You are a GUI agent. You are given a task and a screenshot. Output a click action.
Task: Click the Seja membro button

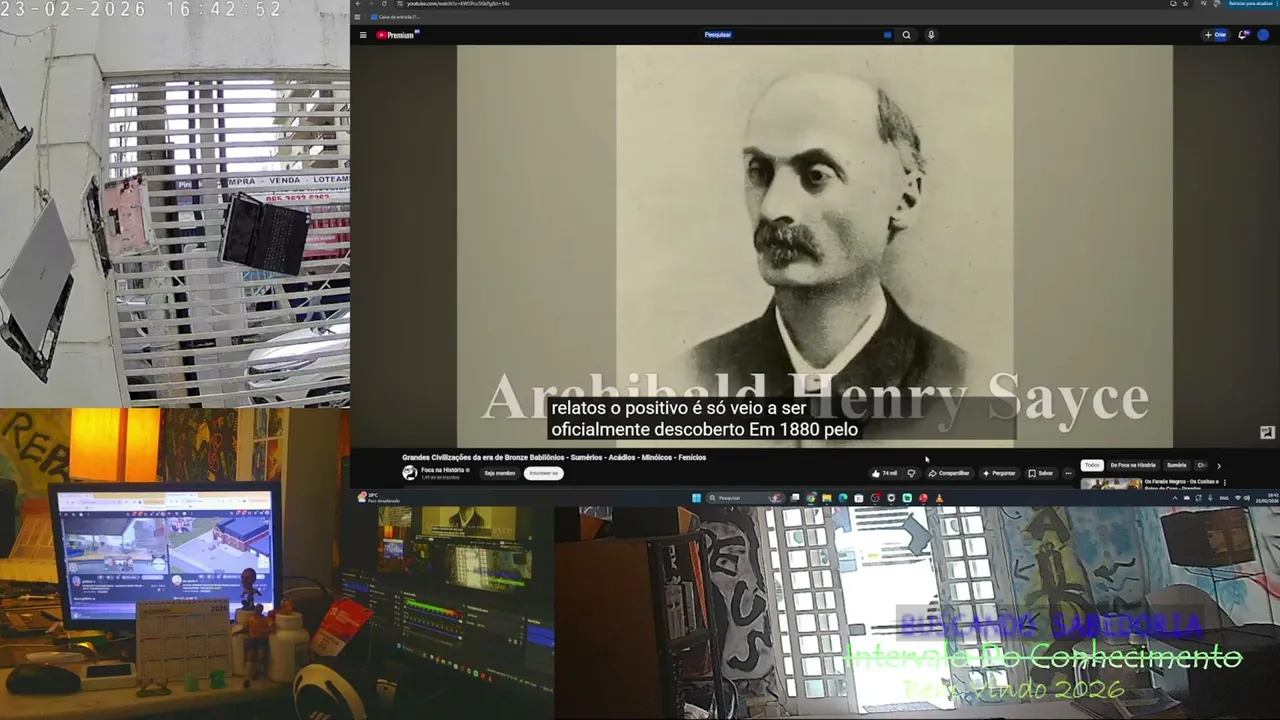500,473
